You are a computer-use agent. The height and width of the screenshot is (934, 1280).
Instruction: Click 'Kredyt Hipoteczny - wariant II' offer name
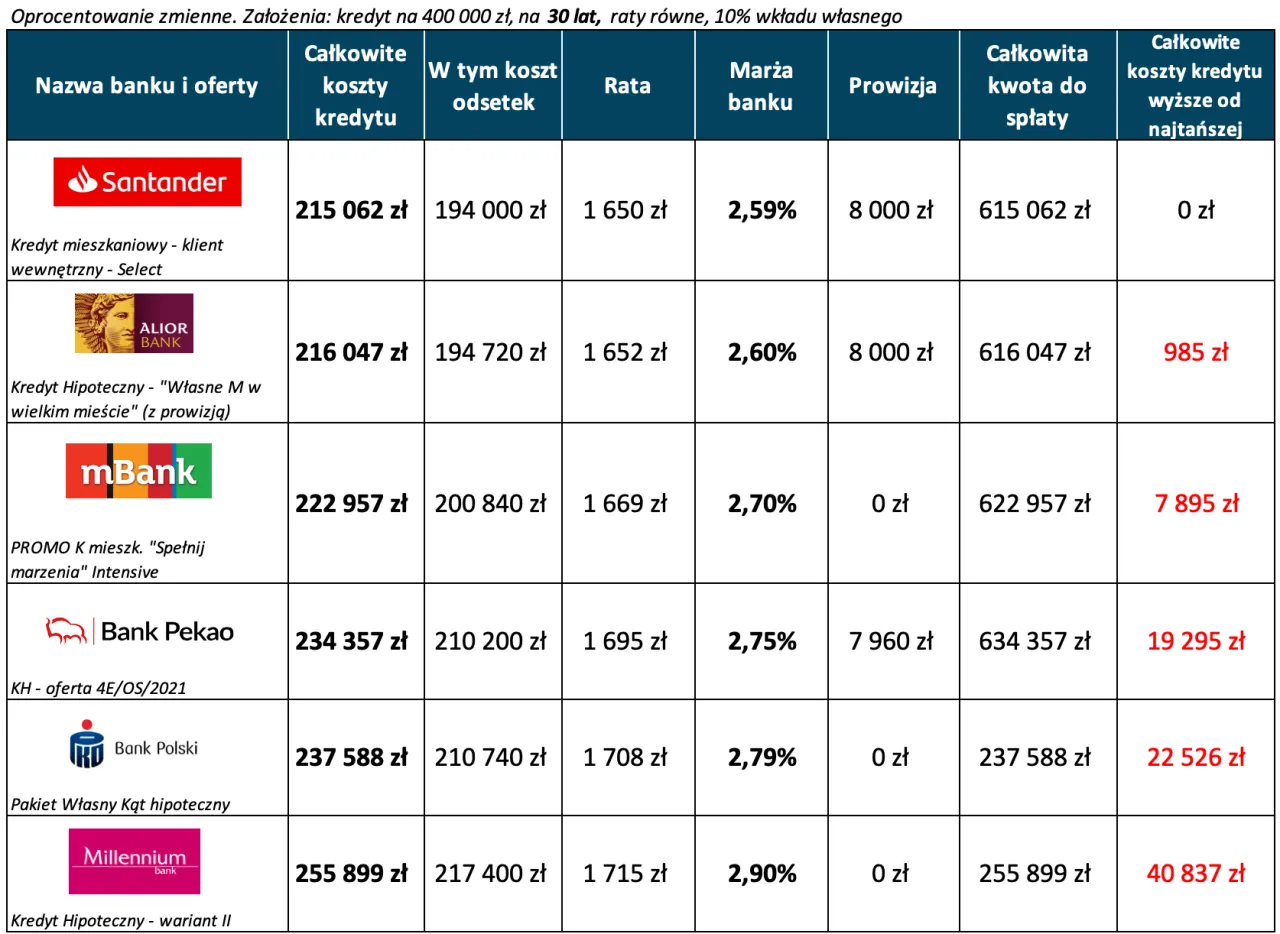[121, 920]
